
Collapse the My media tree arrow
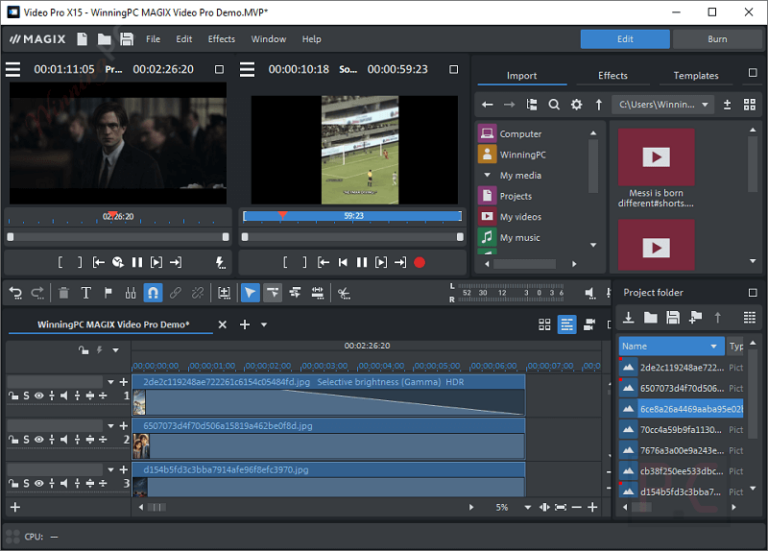pos(487,175)
